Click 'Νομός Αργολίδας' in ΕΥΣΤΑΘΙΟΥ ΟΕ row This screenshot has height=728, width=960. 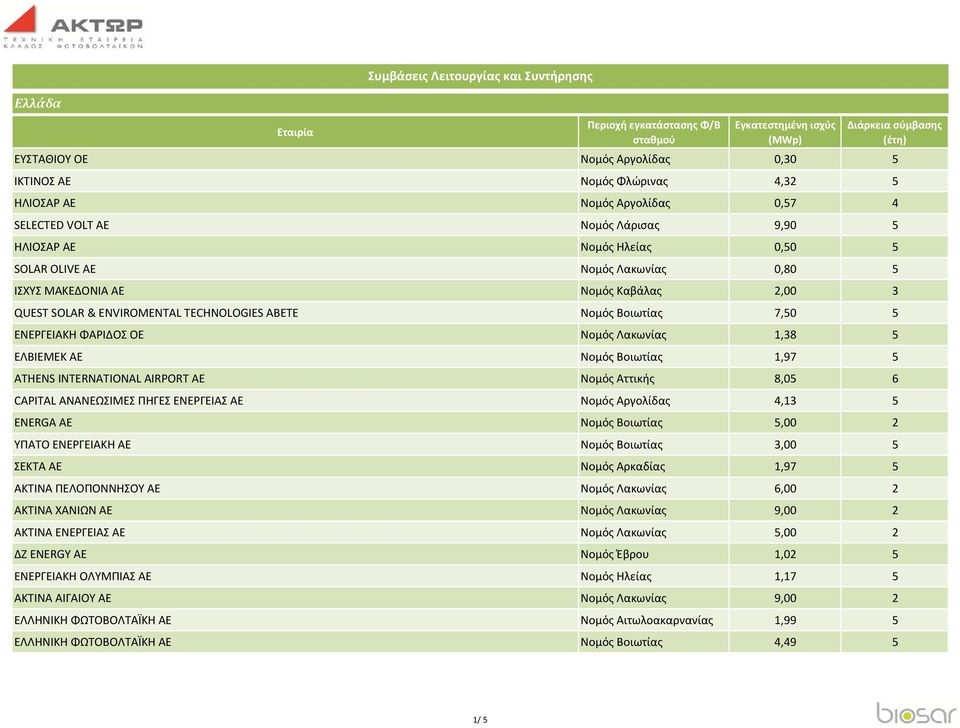(x=625, y=159)
